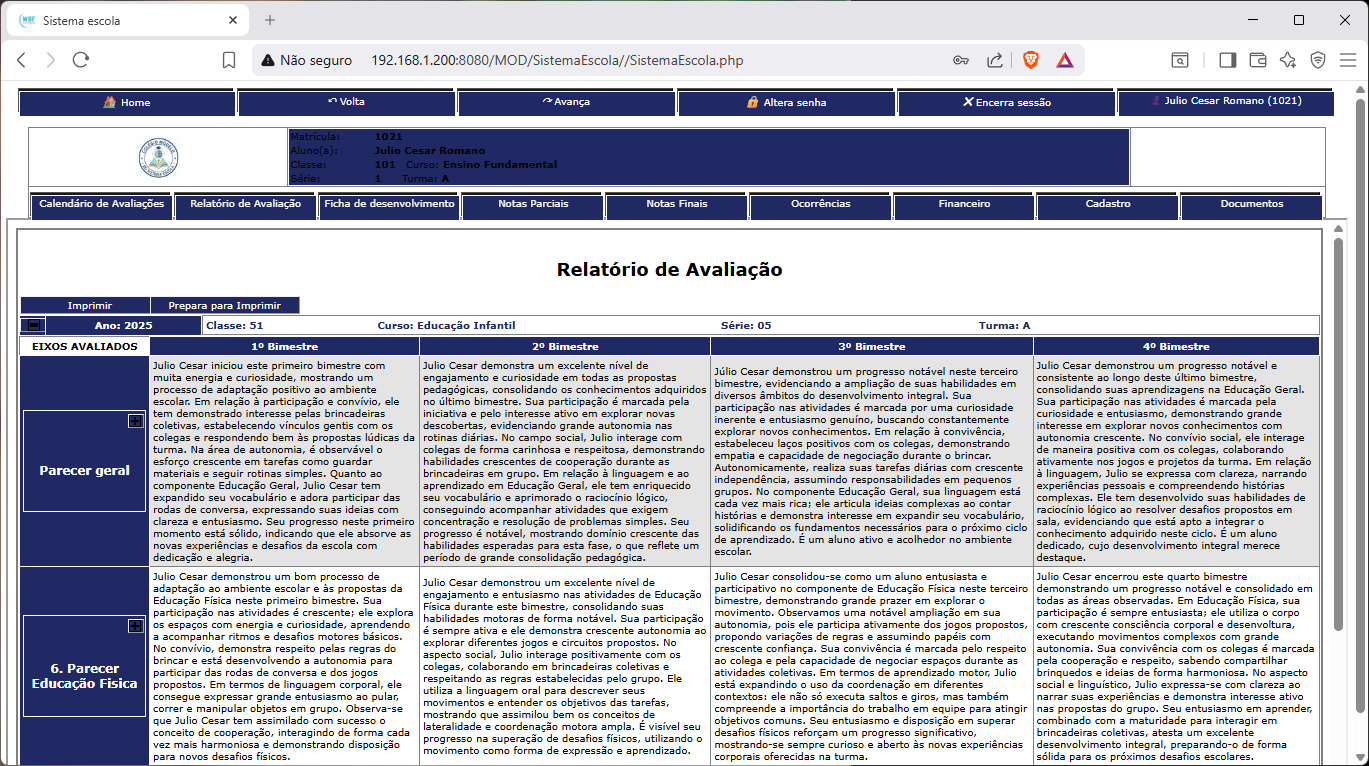Open Calendário de Avaliações tab

(102, 206)
